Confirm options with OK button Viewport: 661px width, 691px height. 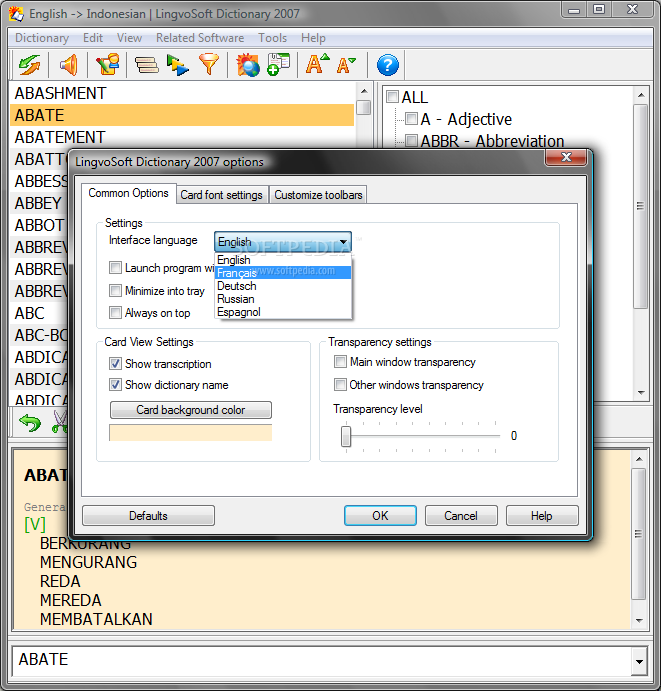tap(380, 516)
